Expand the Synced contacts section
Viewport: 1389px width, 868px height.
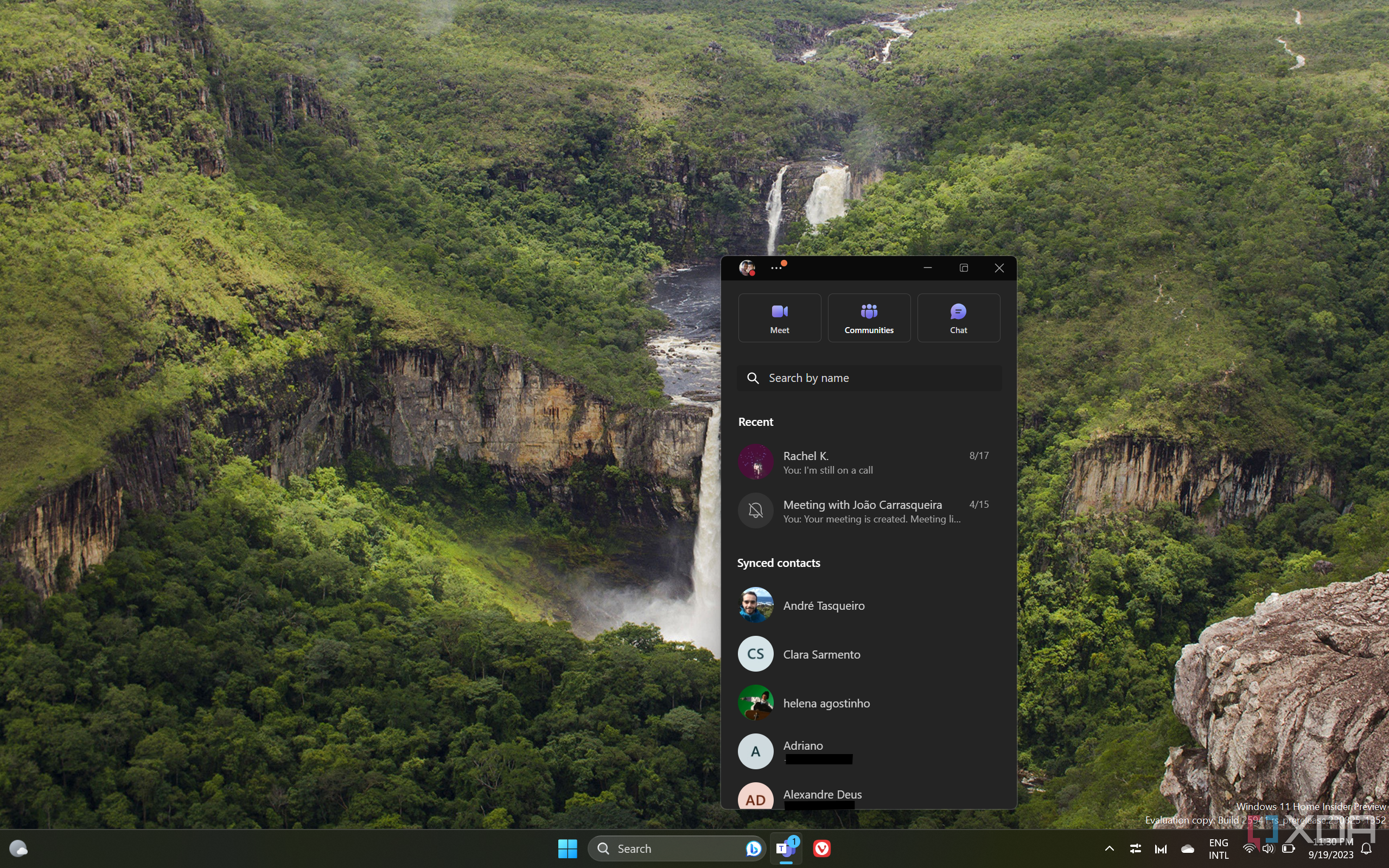tap(780, 562)
